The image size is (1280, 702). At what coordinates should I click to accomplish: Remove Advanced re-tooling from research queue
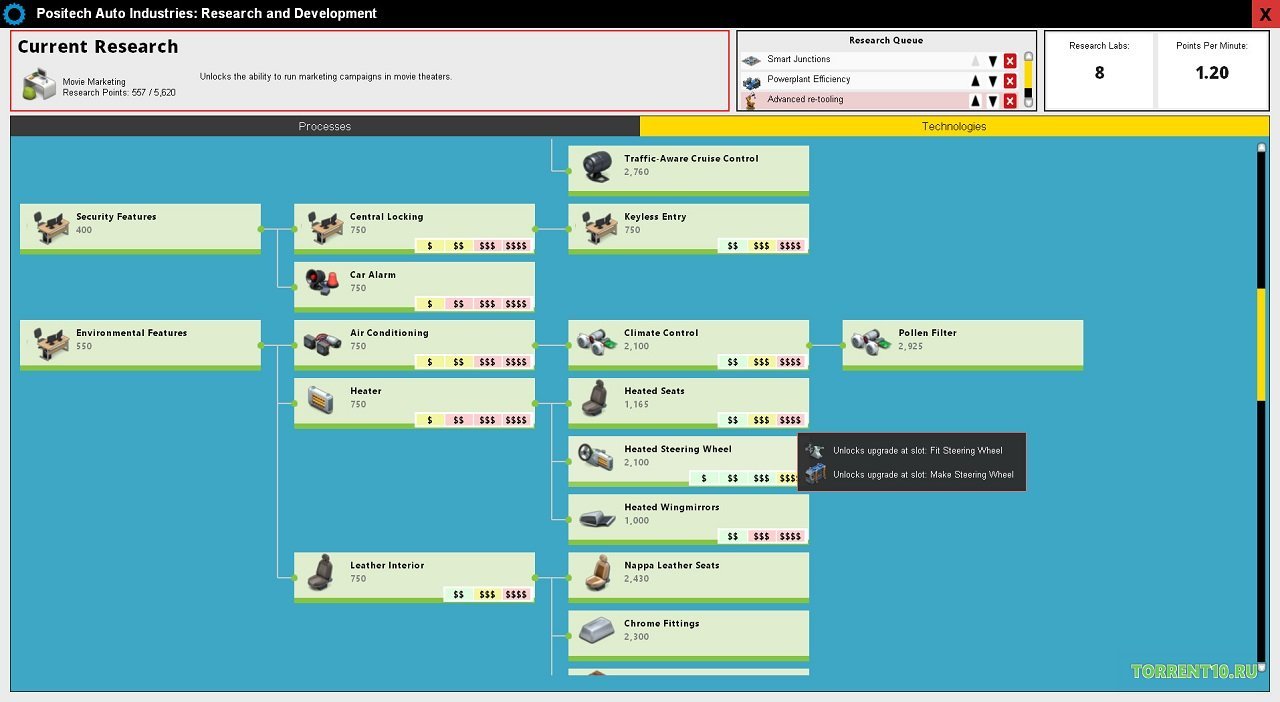pyautogui.click(x=1010, y=101)
